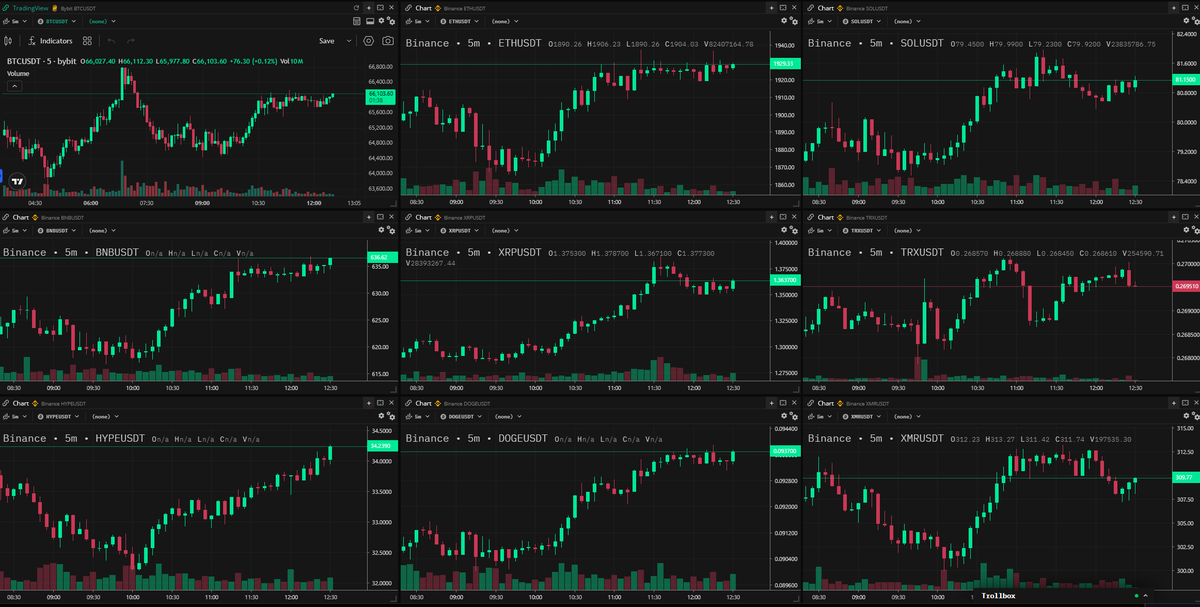Change the 5m timeframe in BTCUSDT panel
This screenshot has height=607, width=1200.
15,21
